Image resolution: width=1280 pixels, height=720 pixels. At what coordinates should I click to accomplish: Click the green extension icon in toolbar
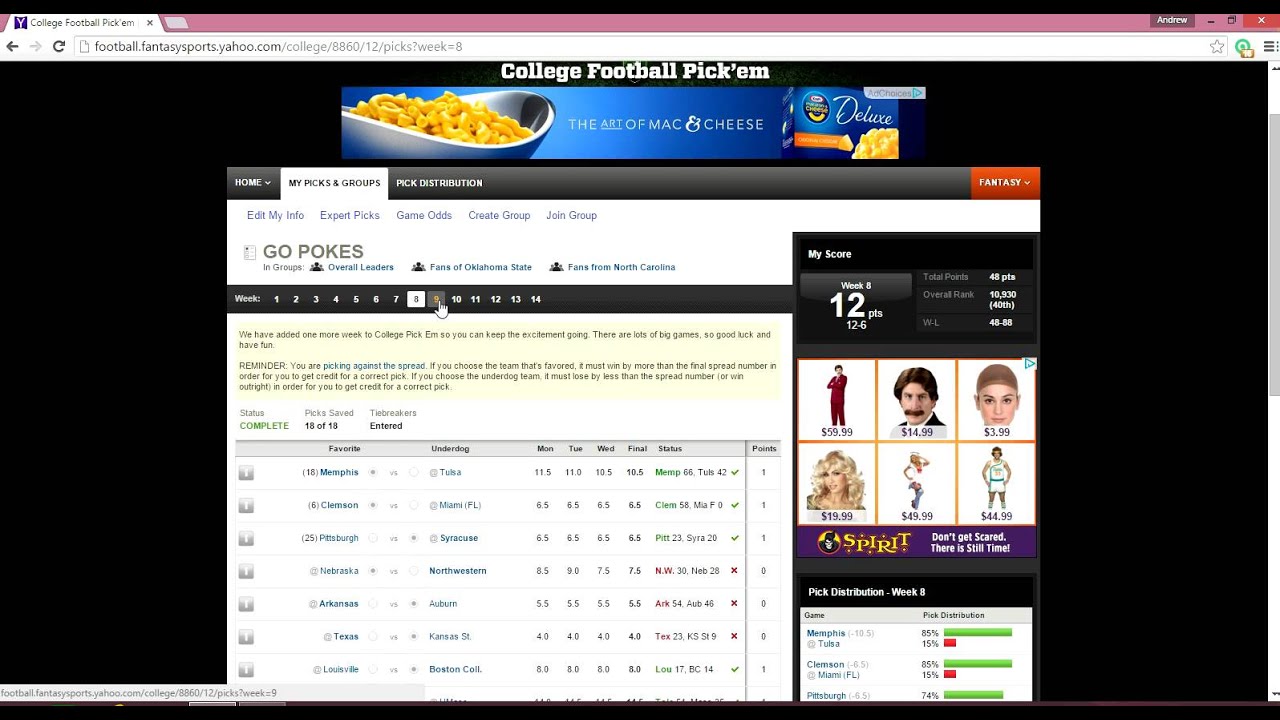(x=1243, y=46)
